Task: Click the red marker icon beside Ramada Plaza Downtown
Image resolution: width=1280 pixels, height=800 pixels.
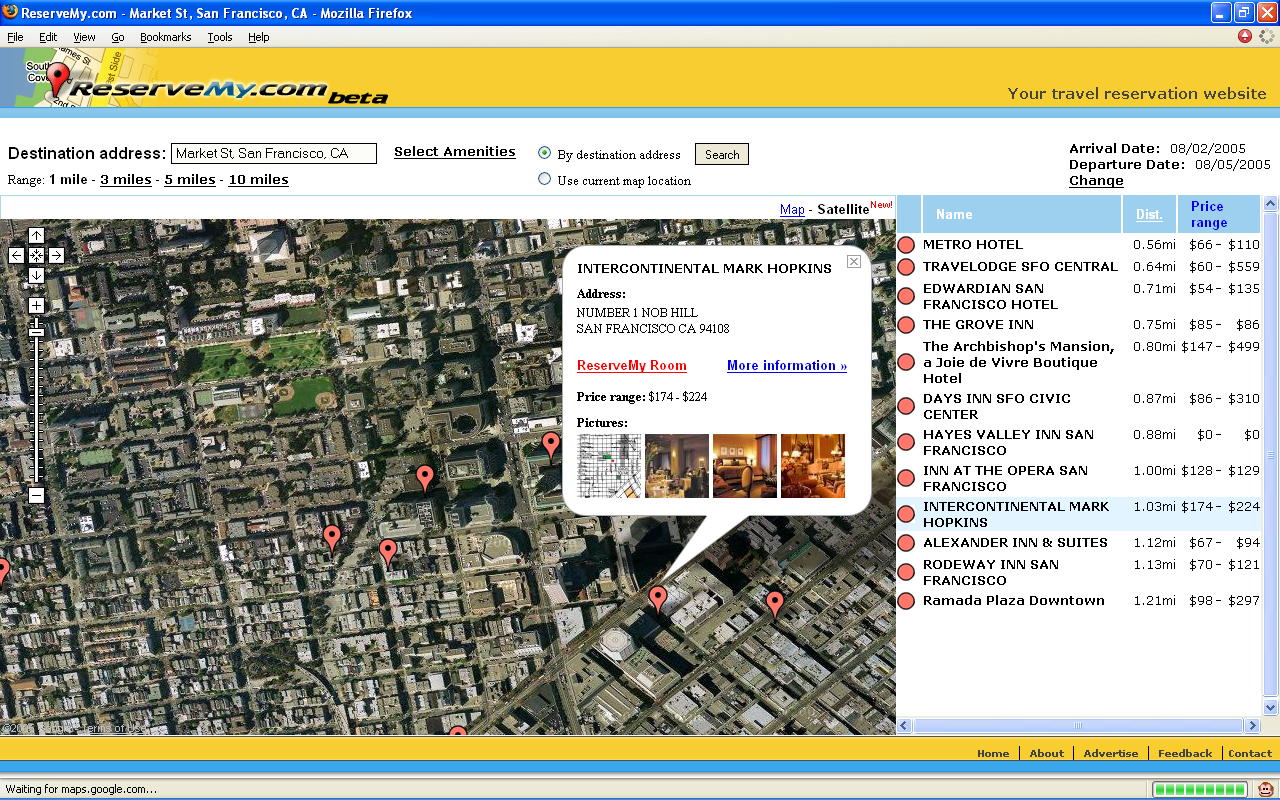Action: coord(906,601)
